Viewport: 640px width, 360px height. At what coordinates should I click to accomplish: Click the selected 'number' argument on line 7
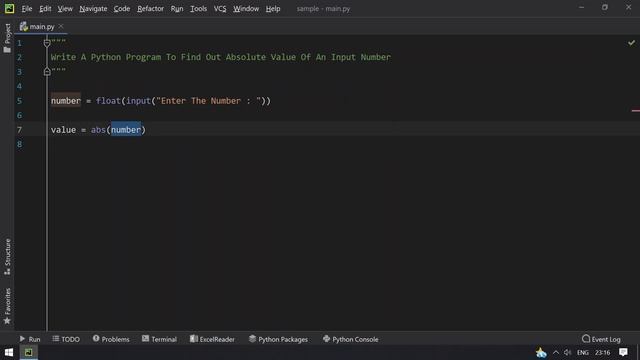click(x=126, y=130)
